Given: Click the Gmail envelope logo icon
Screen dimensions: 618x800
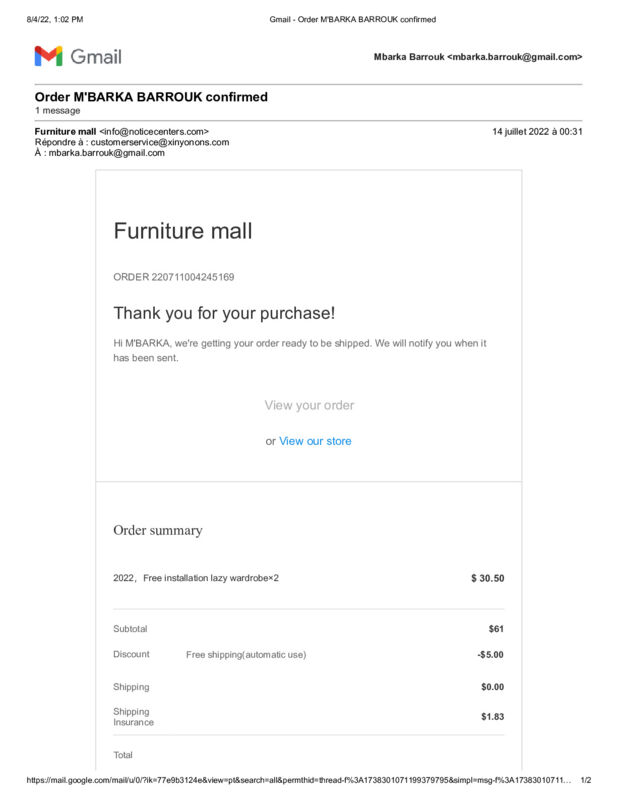Looking at the screenshot, I should [48, 56].
